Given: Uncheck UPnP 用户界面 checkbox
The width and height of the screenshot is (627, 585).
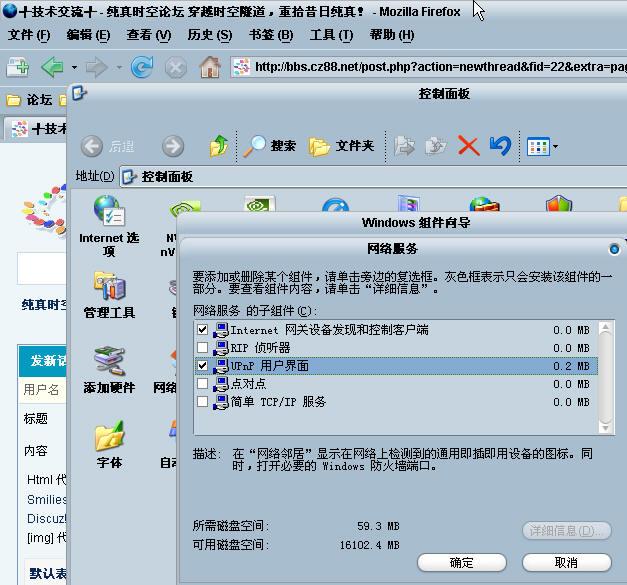Looking at the screenshot, I should [x=203, y=365].
